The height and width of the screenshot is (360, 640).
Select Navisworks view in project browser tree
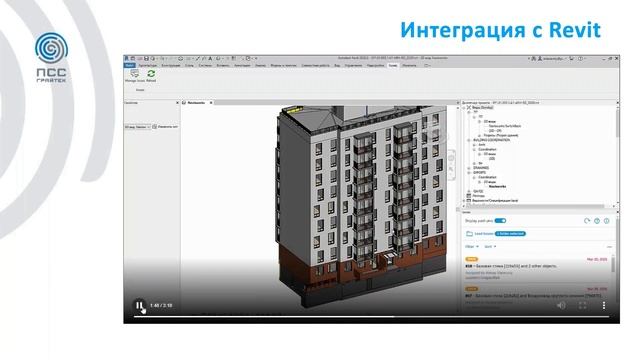[498, 187]
